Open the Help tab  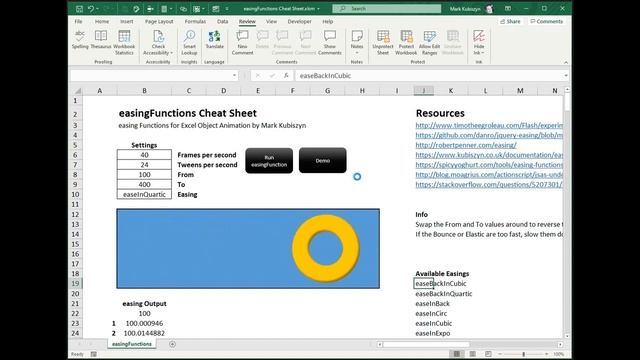[328, 21]
